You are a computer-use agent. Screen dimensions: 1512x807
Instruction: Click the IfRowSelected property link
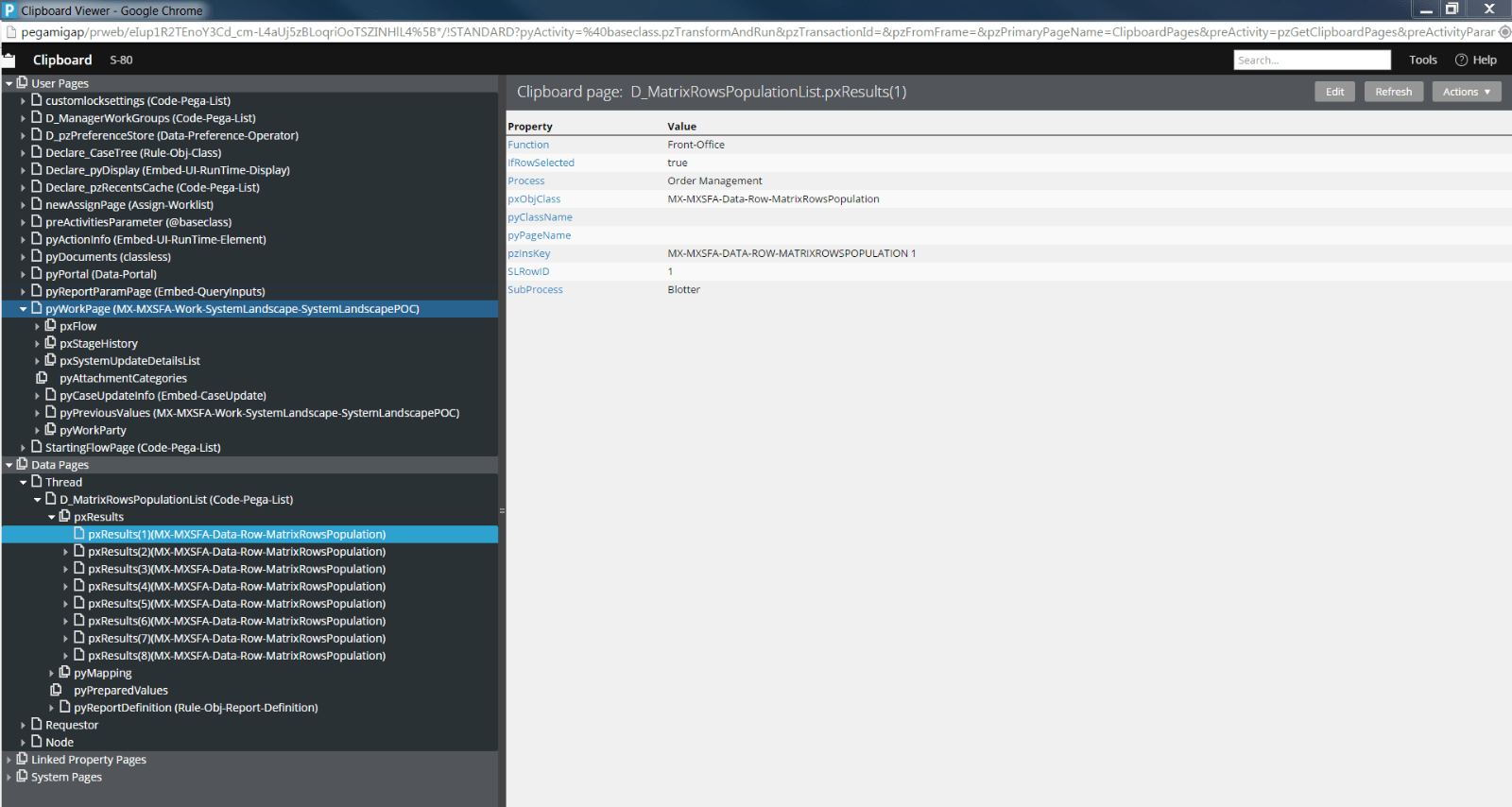[x=541, y=163]
